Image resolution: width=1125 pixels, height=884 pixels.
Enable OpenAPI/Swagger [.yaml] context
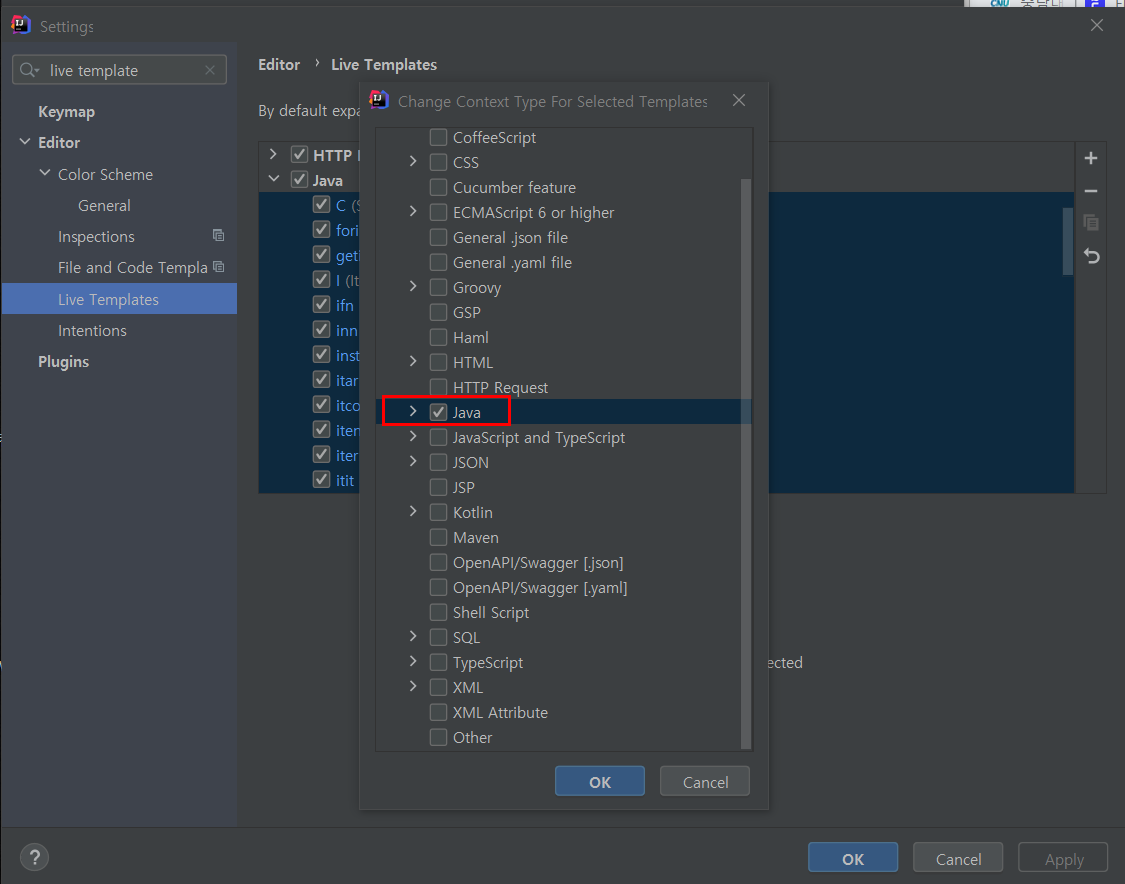coord(438,588)
